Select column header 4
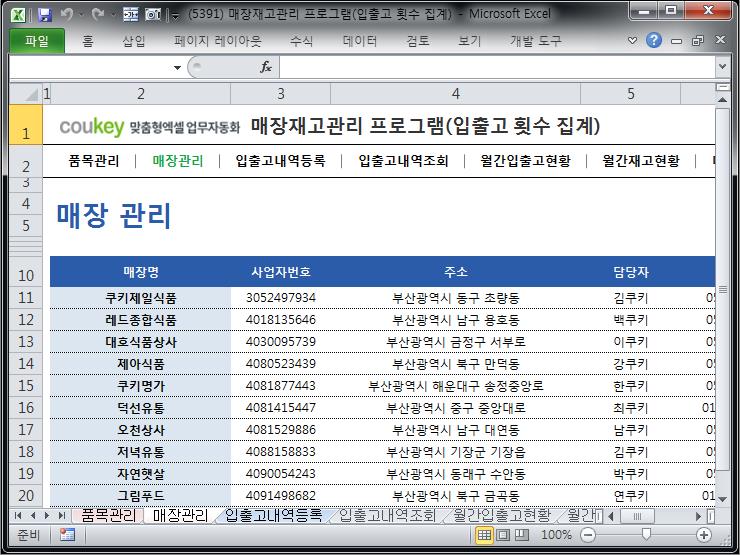This screenshot has width=740, height=555. click(x=455, y=94)
